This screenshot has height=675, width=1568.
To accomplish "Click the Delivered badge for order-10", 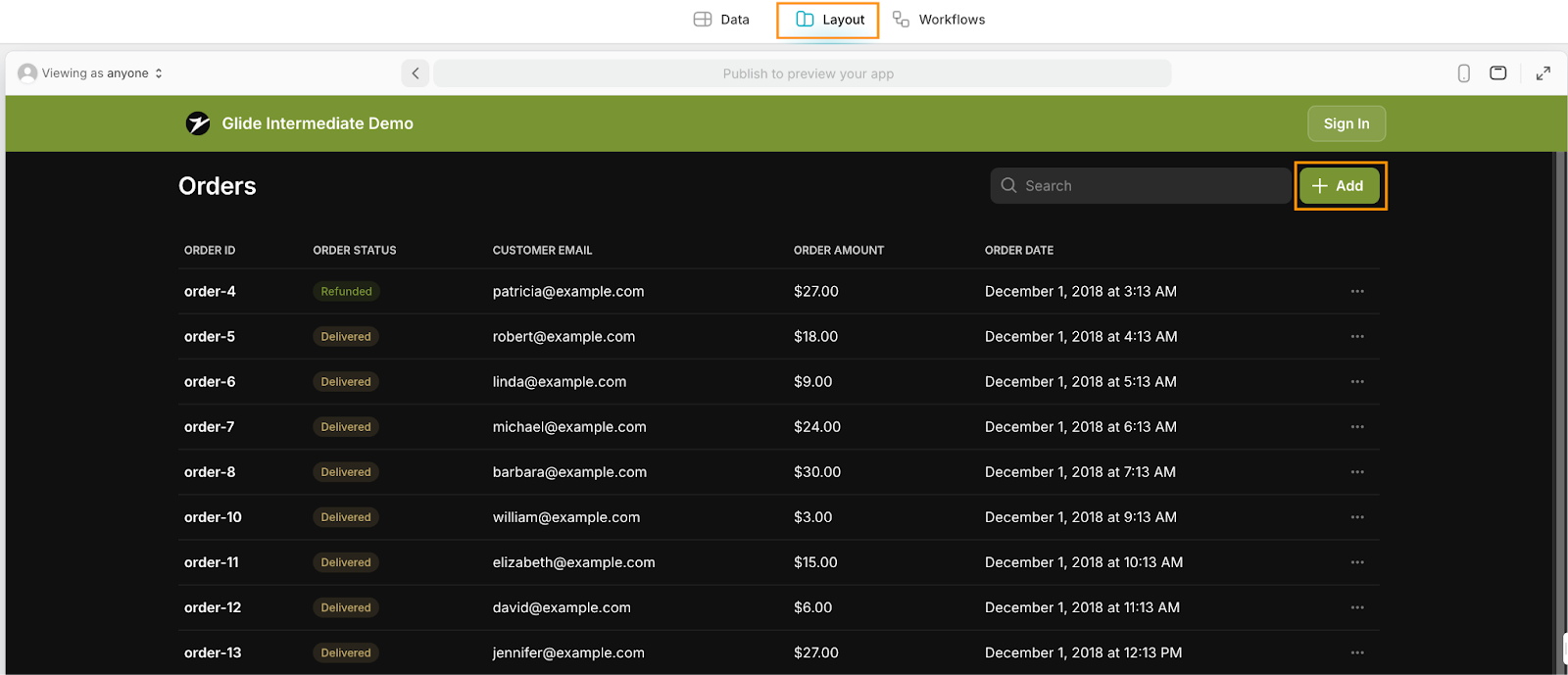I will pyautogui.click(x=346, y=517).
